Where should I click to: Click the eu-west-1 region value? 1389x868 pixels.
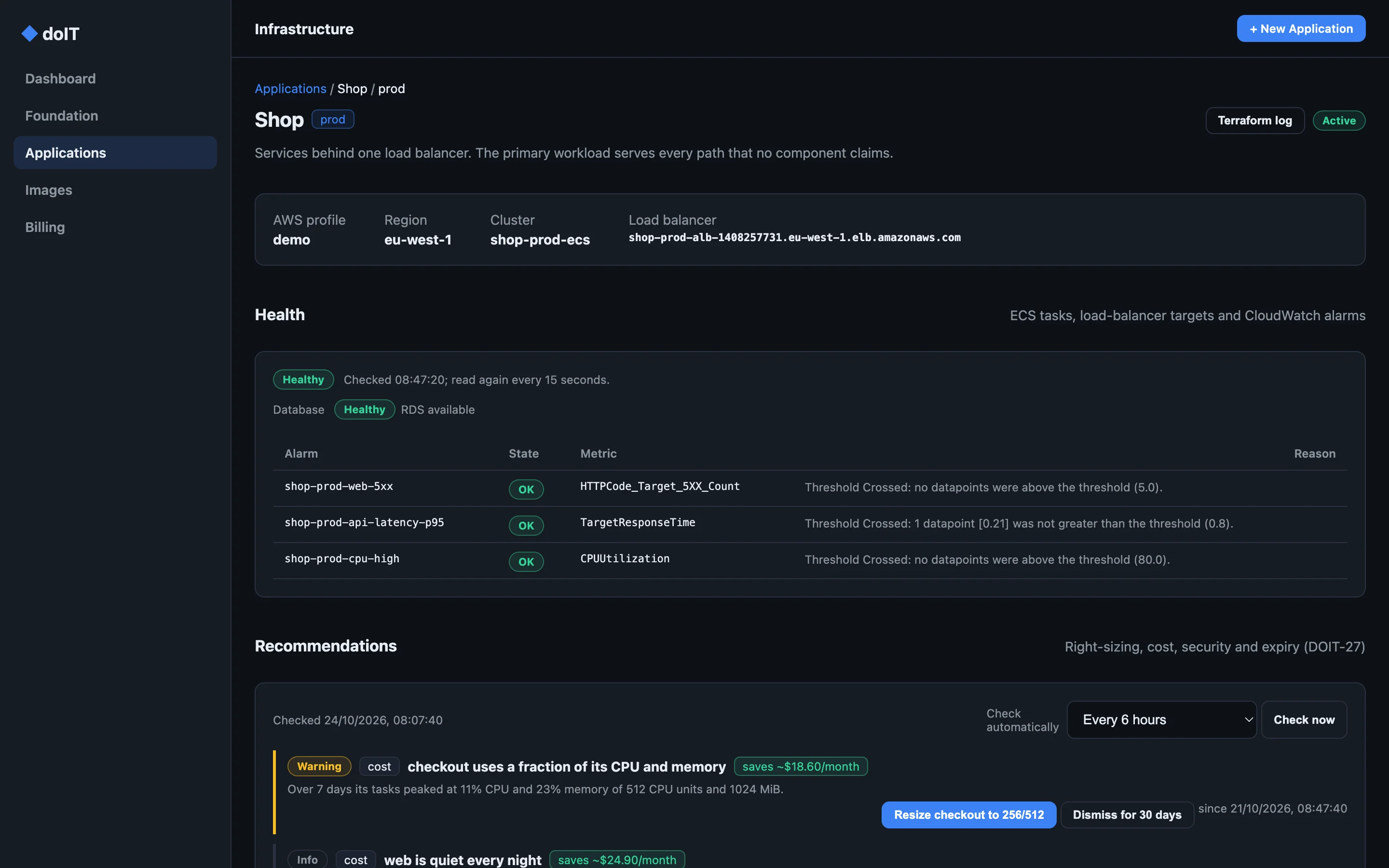418,240
